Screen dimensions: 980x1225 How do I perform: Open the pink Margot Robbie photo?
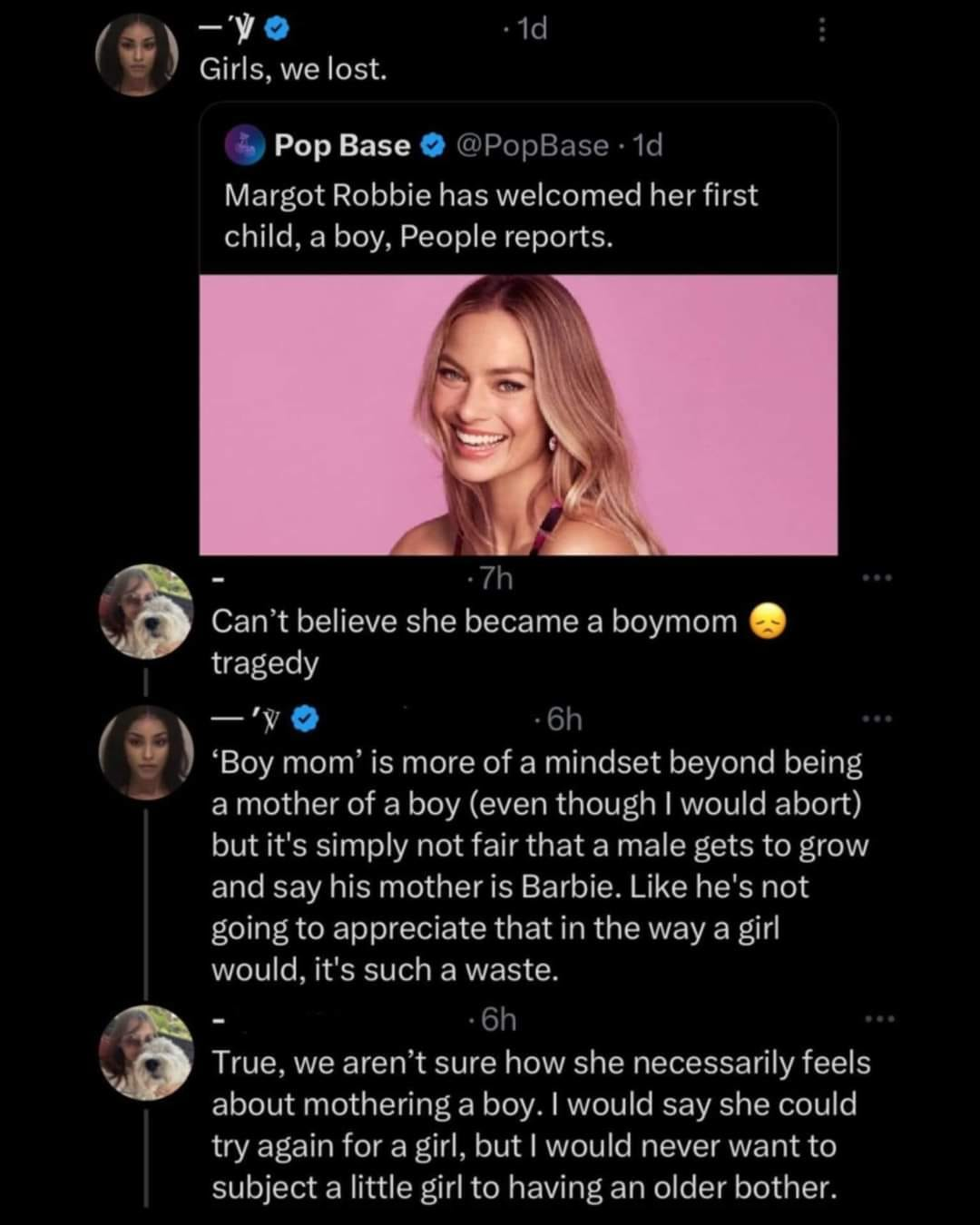[518, 415]
